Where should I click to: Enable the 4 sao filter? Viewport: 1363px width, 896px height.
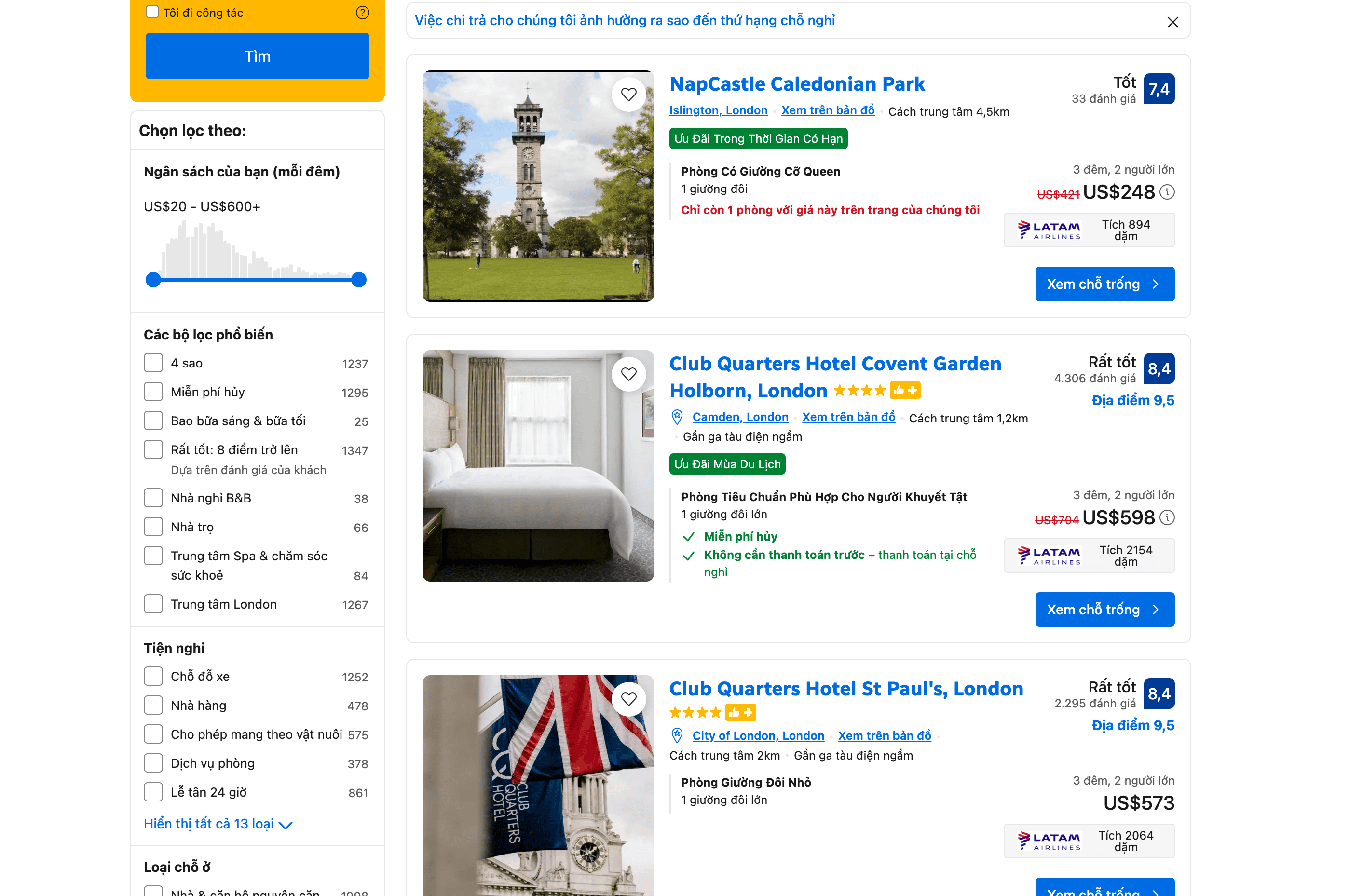[153, 363]
